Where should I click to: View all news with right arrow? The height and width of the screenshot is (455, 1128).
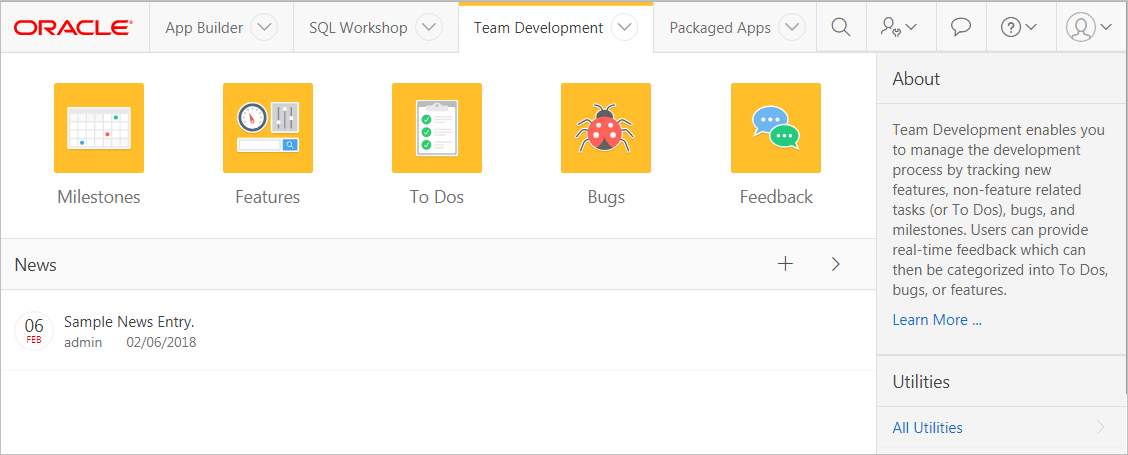(x=835, y=264)
